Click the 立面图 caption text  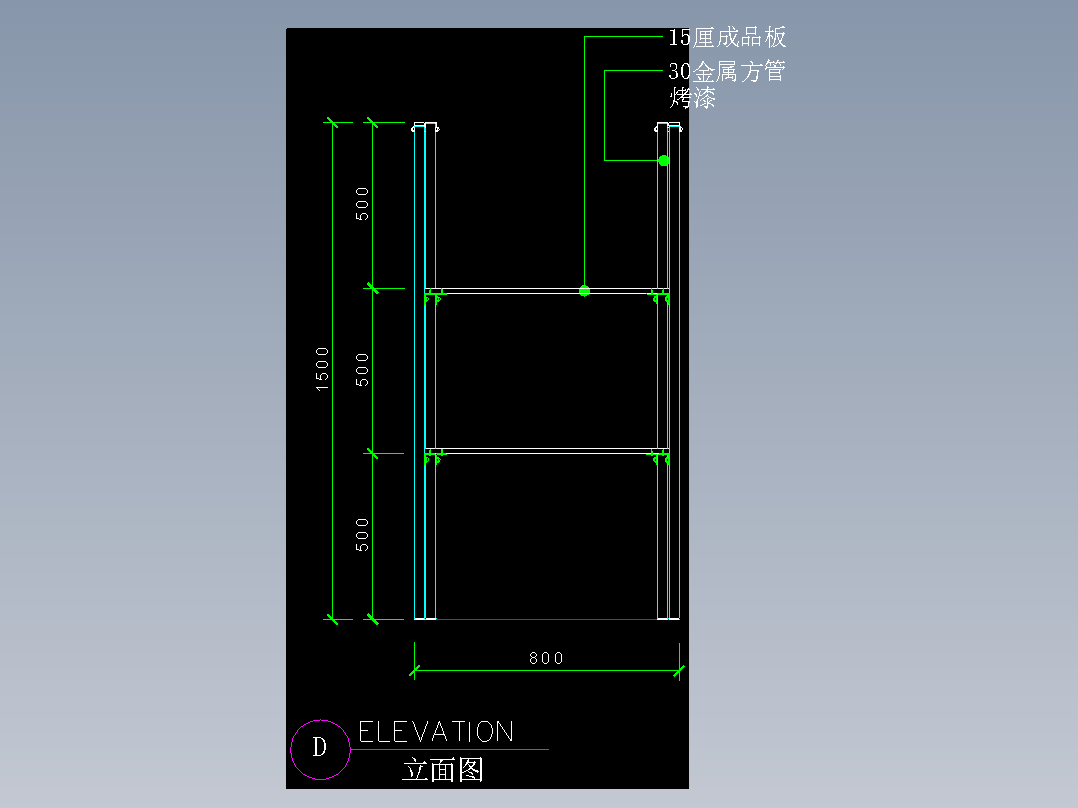point(443,769)
